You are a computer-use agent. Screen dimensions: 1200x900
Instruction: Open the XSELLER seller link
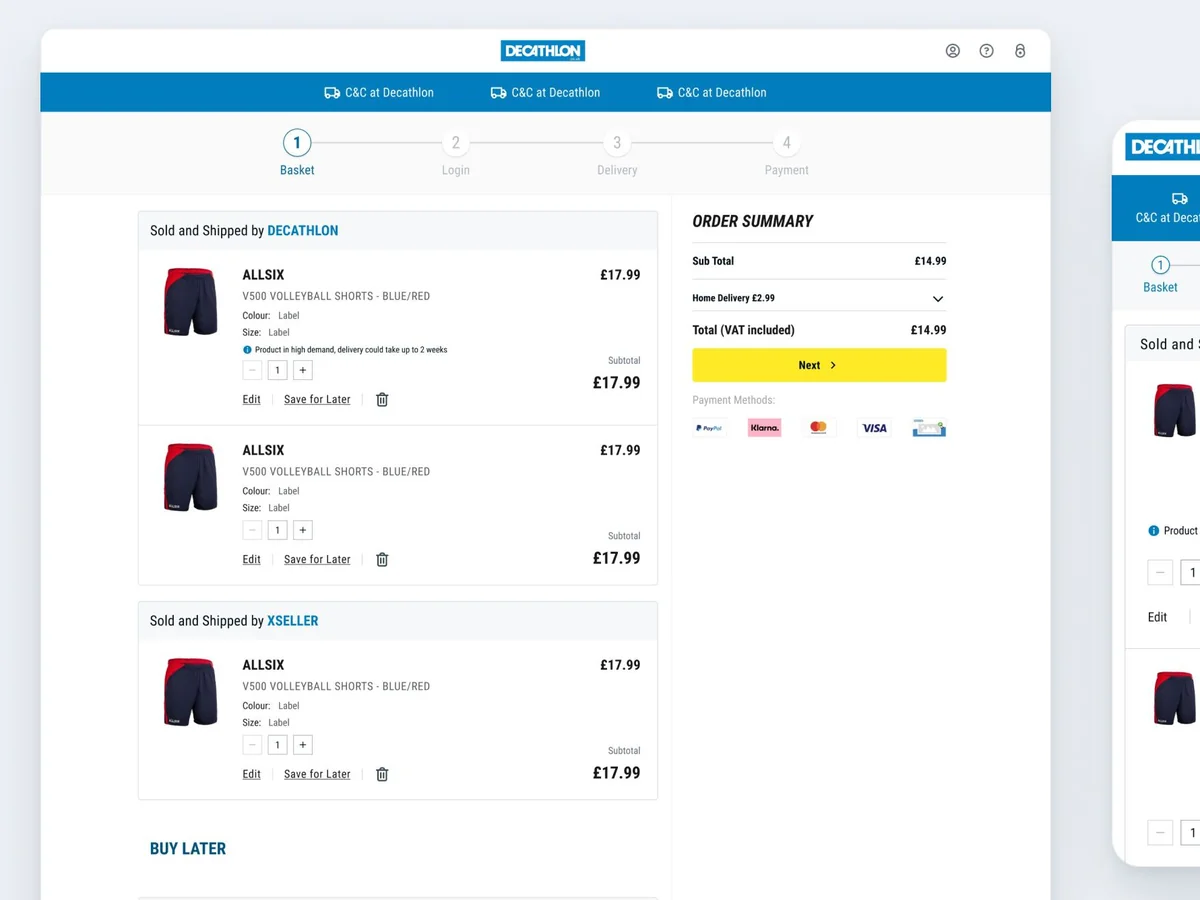pyautogui.click(x=293, y=621)
